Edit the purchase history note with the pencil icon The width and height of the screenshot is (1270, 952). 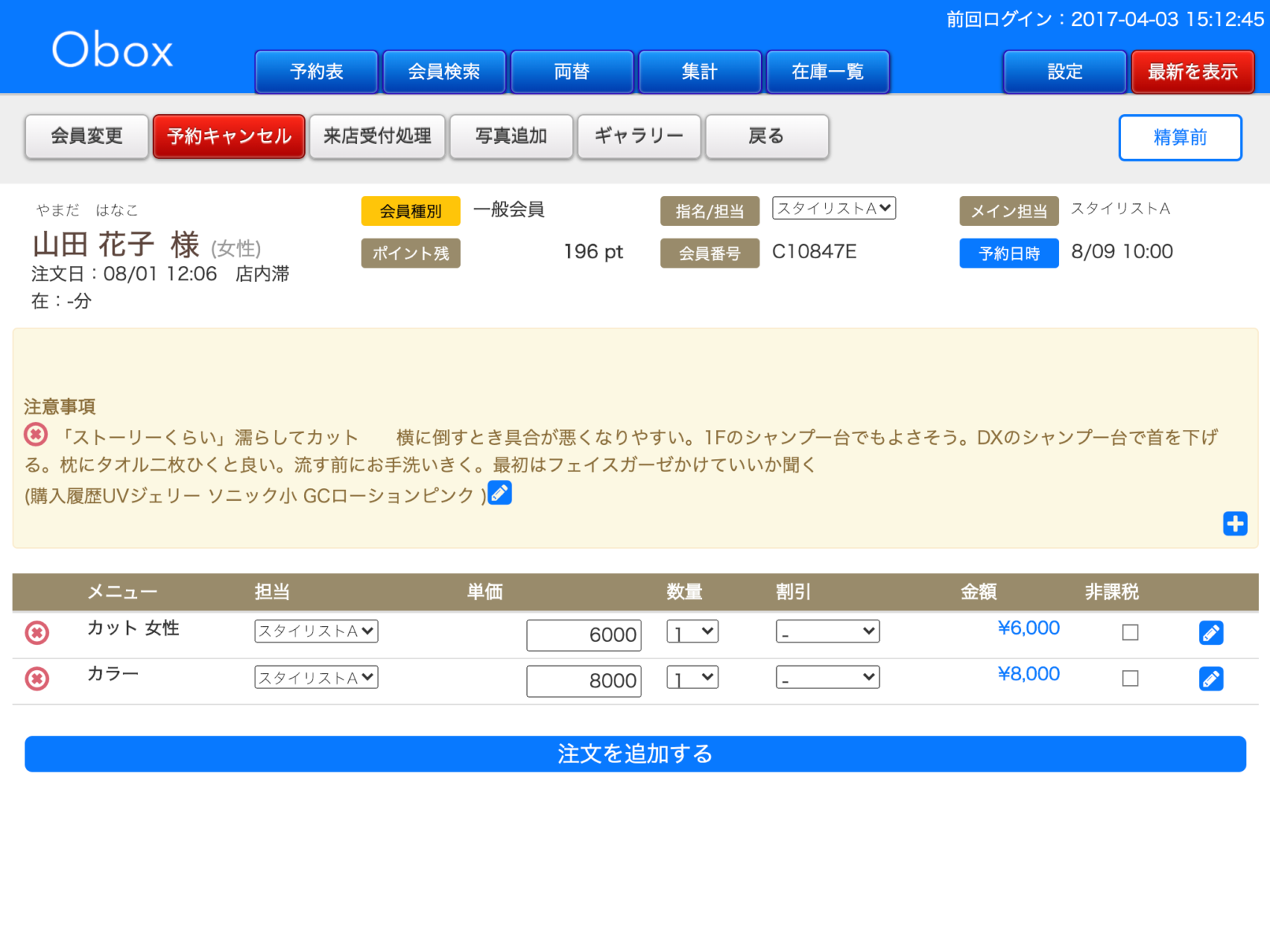(x=499, y=492)
